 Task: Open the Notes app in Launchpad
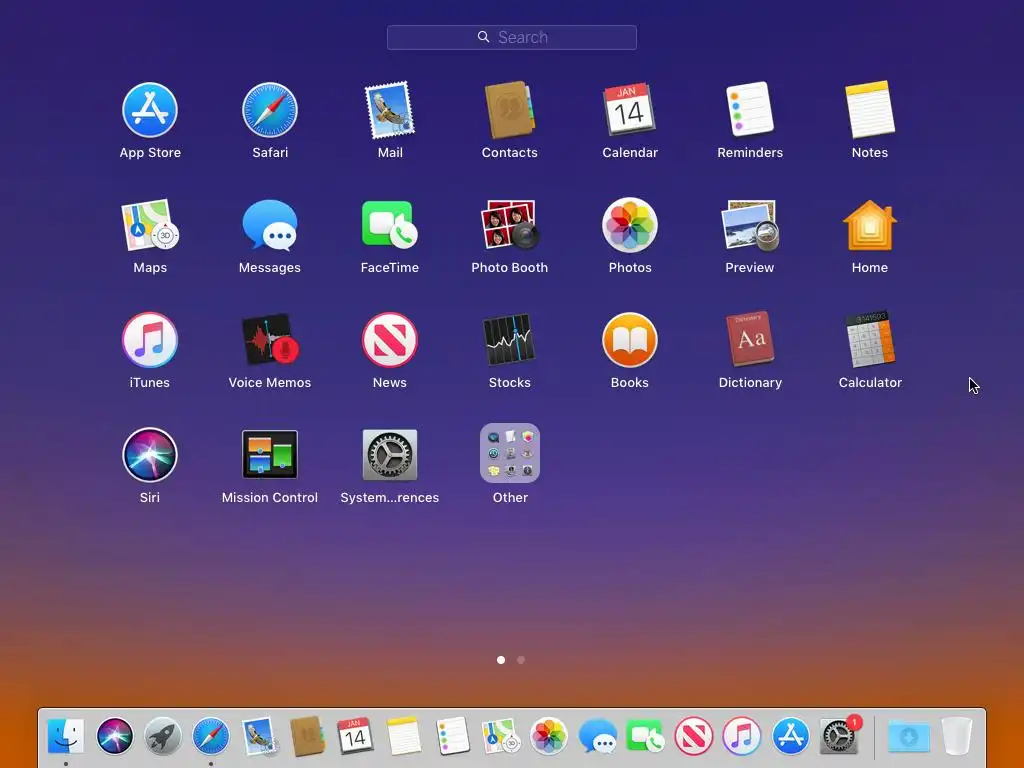[870, 110]
